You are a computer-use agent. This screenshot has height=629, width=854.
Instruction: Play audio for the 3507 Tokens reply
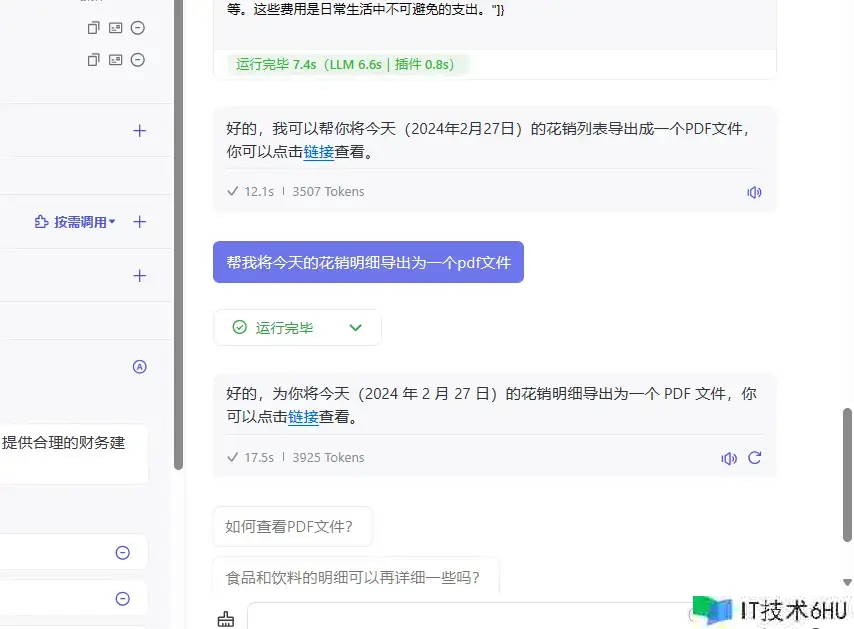pos(754,192)
